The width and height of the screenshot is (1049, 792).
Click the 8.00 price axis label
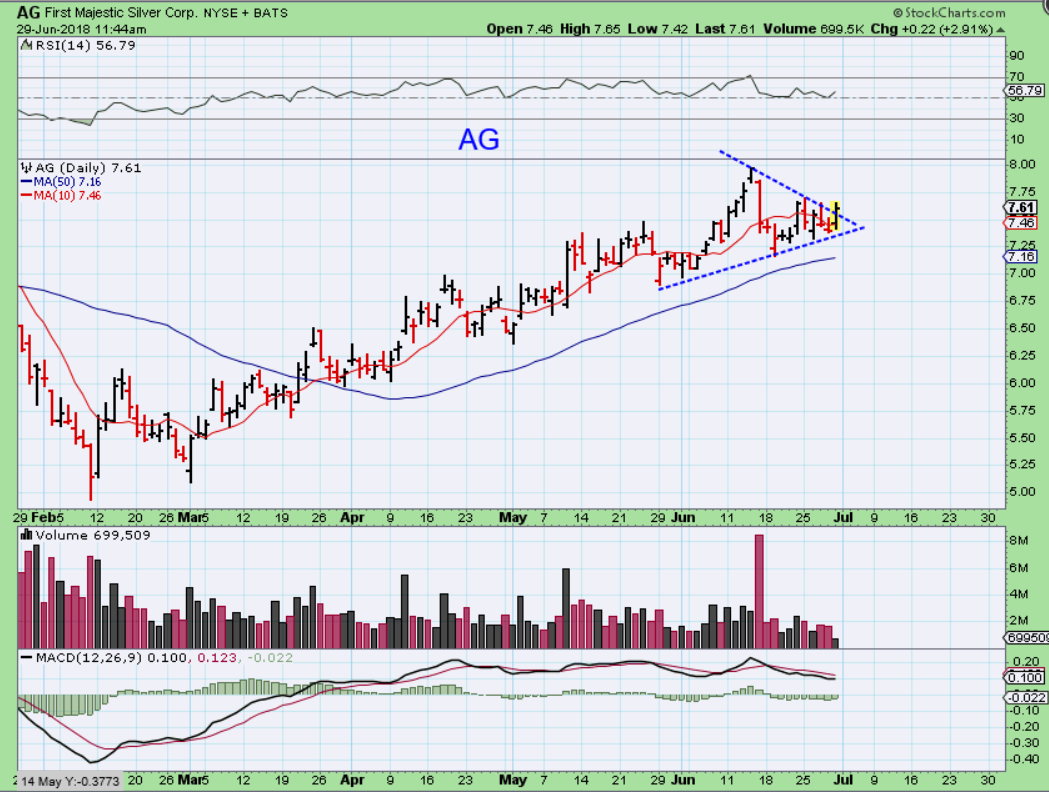[1022, 165]
